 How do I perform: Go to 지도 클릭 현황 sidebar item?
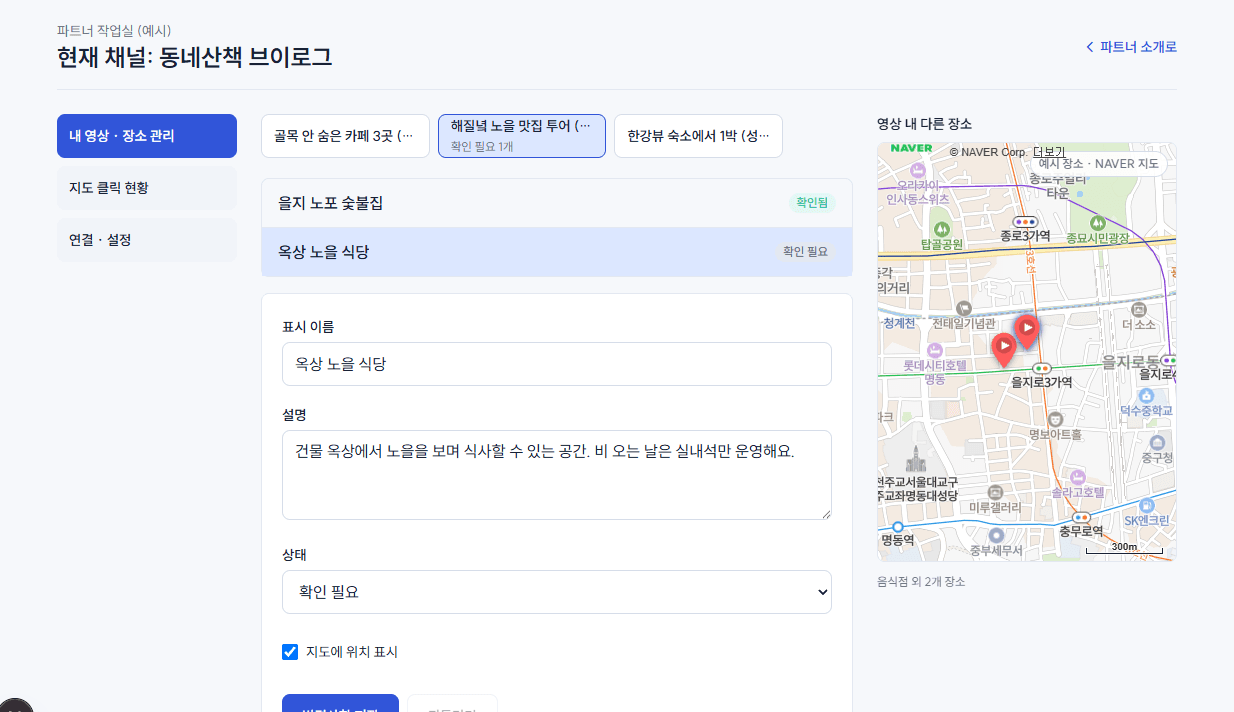(147, 188)
